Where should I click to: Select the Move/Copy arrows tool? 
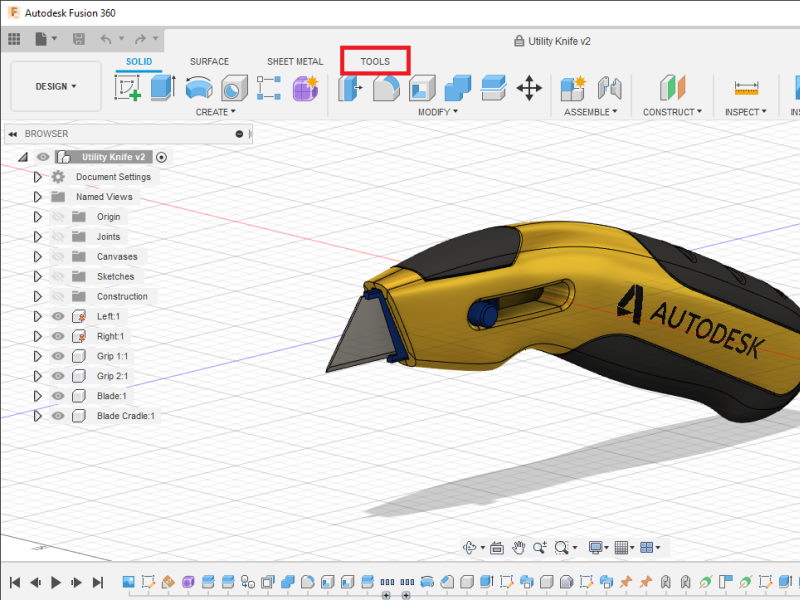(529, 88)
